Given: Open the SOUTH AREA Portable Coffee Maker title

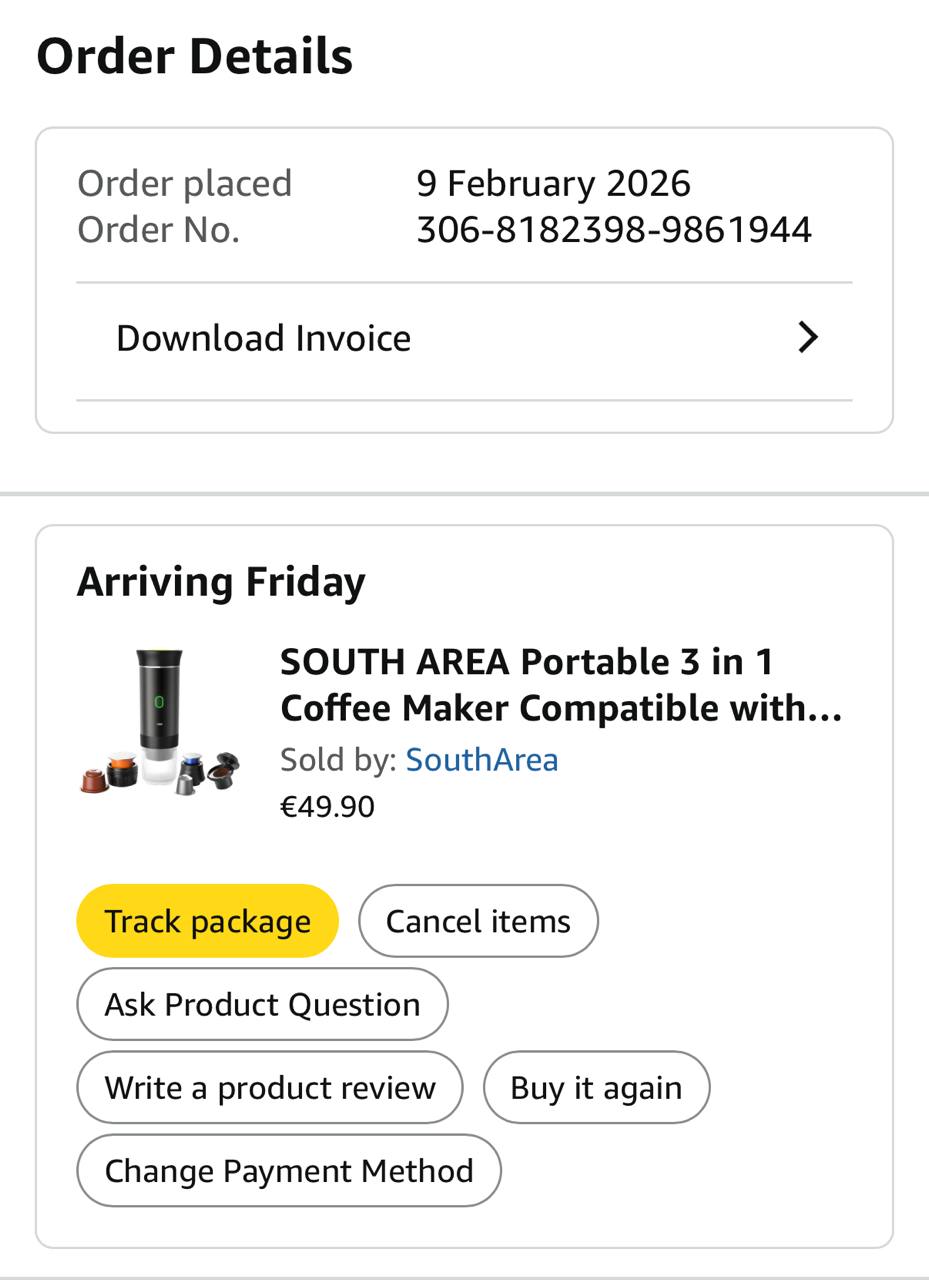Looking at the screenshot, I should coord(560,685).
